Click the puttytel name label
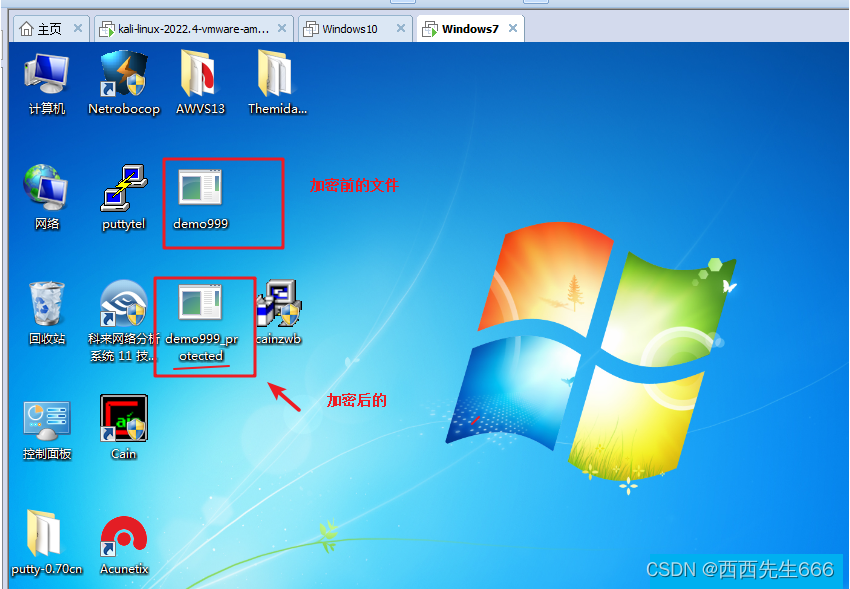Image resolution: width=850 pixels, height=589 pixels. 124,224
